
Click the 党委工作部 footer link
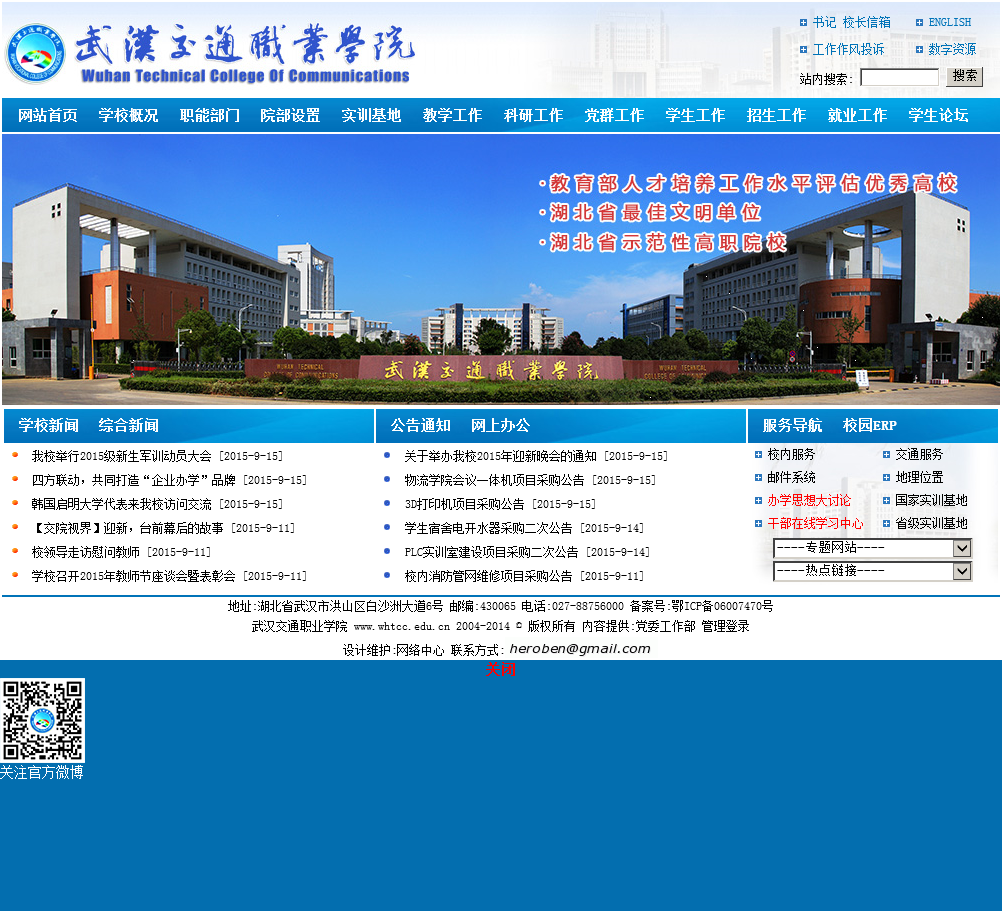click(x=665, y=626)
